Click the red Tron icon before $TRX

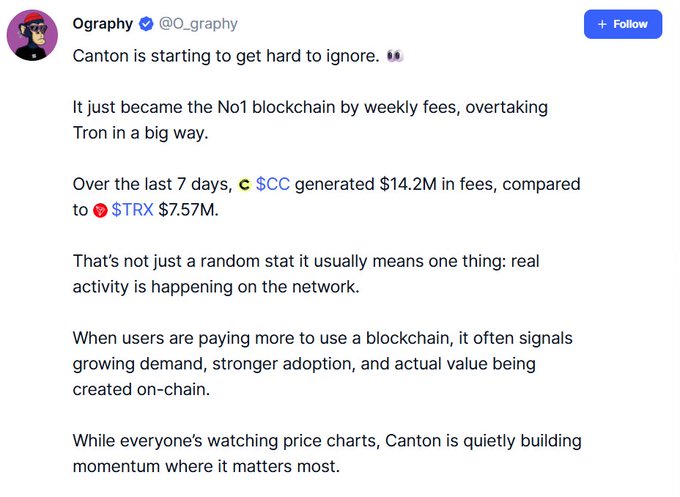click(x=100, y=211)
